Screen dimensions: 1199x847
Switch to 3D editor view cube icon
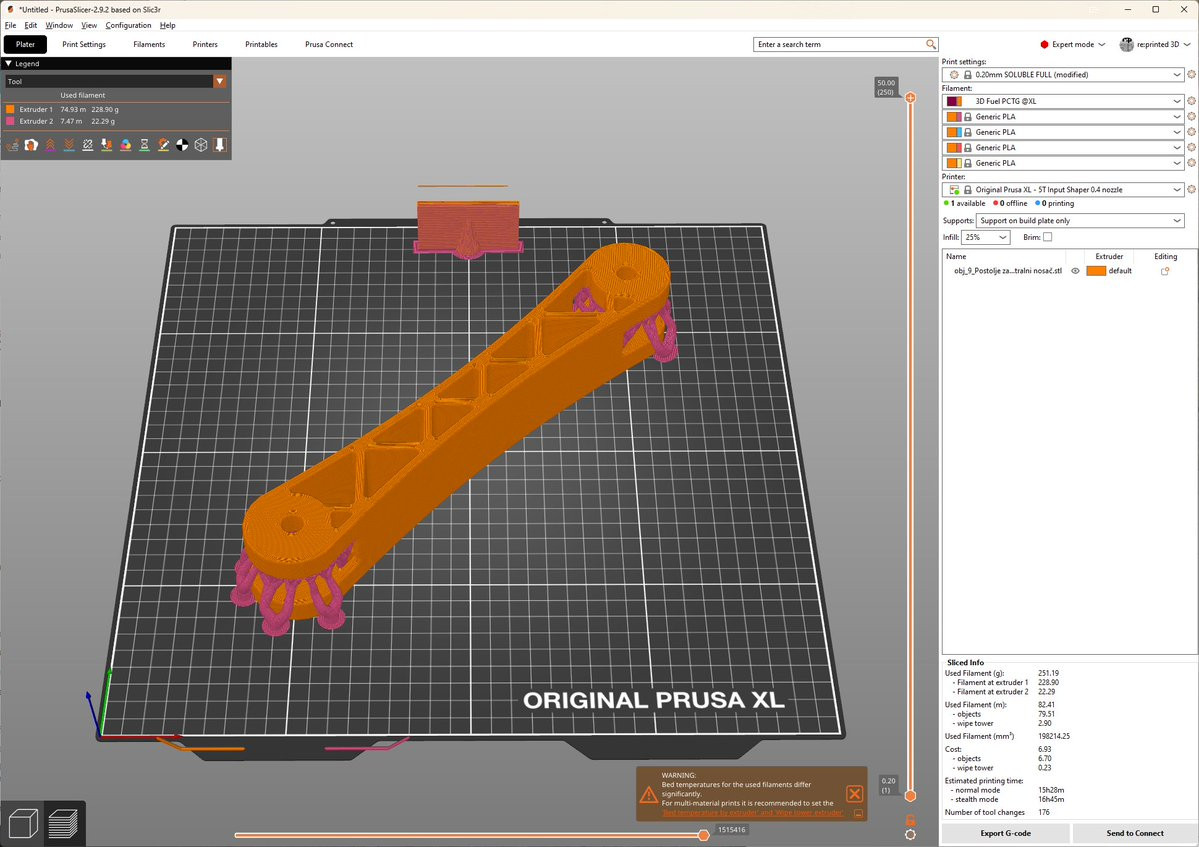[23, 823]
